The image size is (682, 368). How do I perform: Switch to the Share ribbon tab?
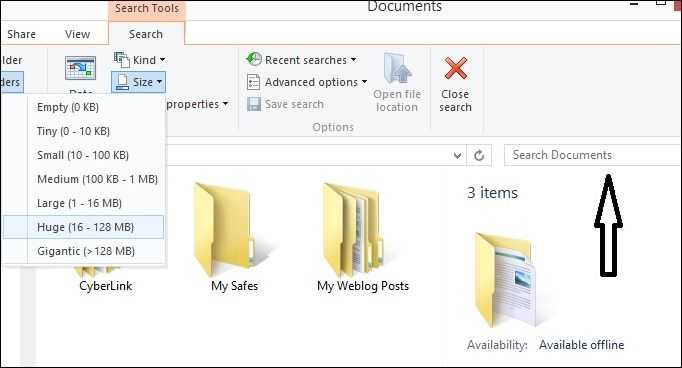[21, 34]
